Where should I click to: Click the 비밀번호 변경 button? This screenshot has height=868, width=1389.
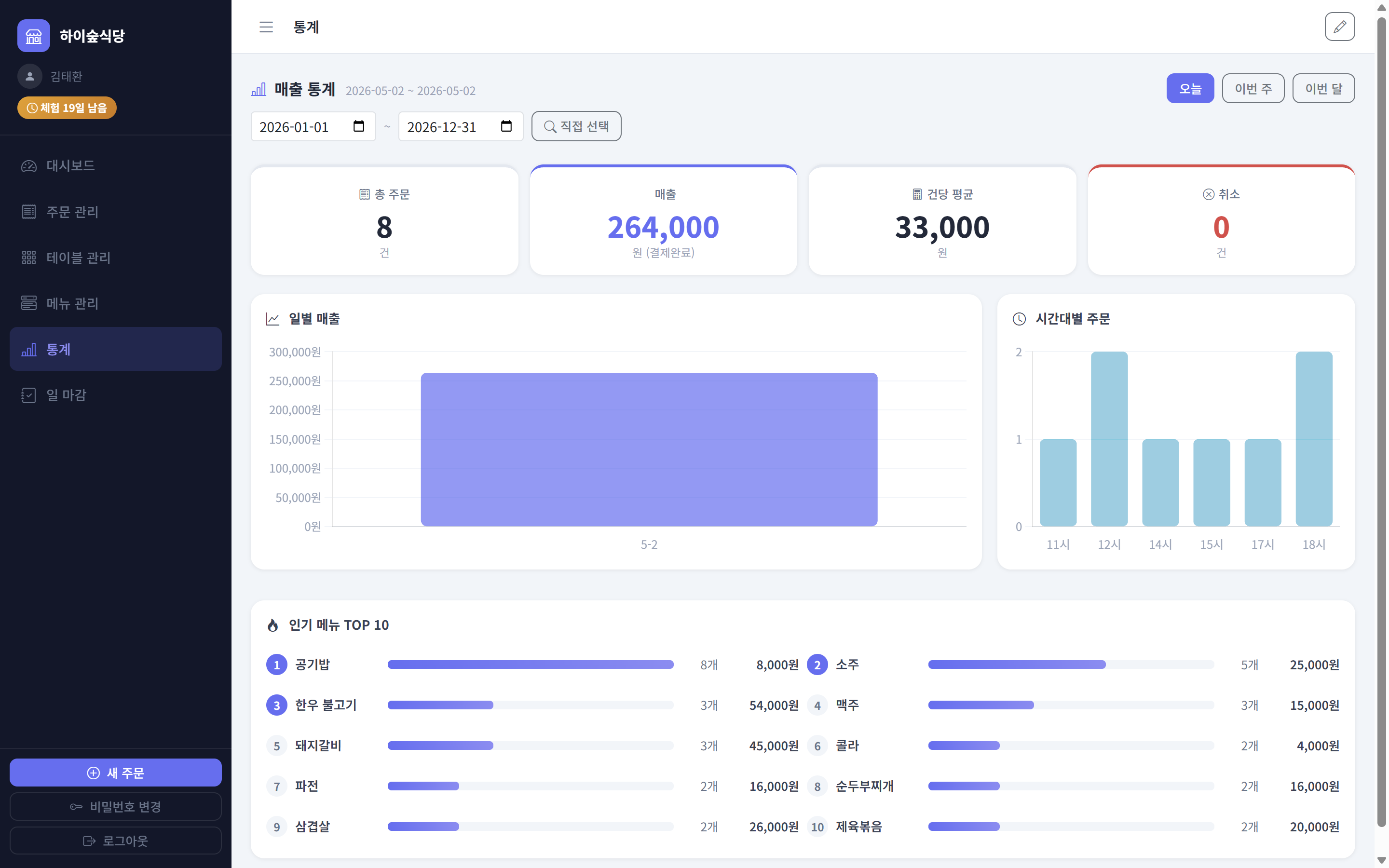pyautogui.click(x=115, y=807)
